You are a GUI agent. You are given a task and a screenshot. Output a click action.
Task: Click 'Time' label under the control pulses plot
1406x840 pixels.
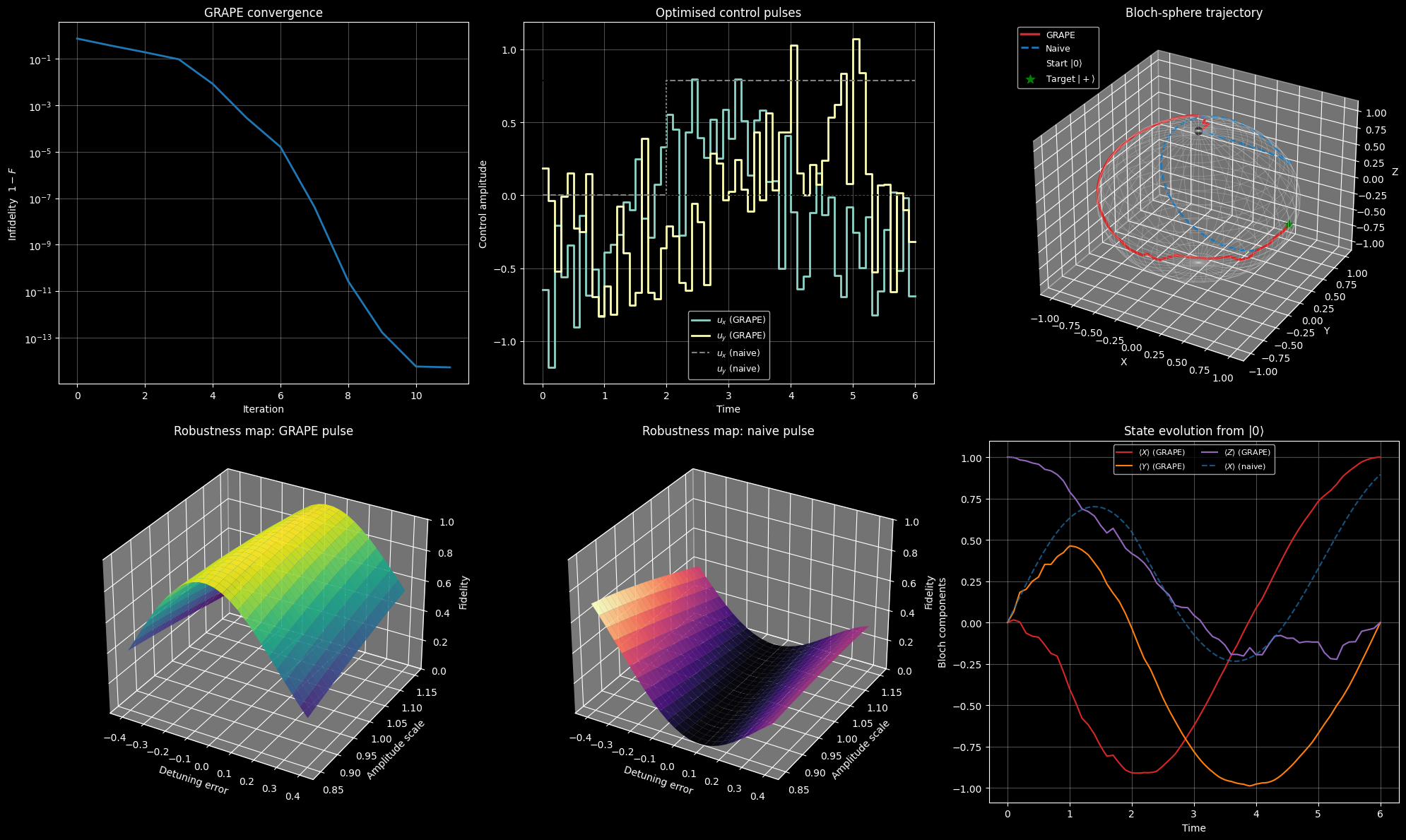(x=728, y=409)
